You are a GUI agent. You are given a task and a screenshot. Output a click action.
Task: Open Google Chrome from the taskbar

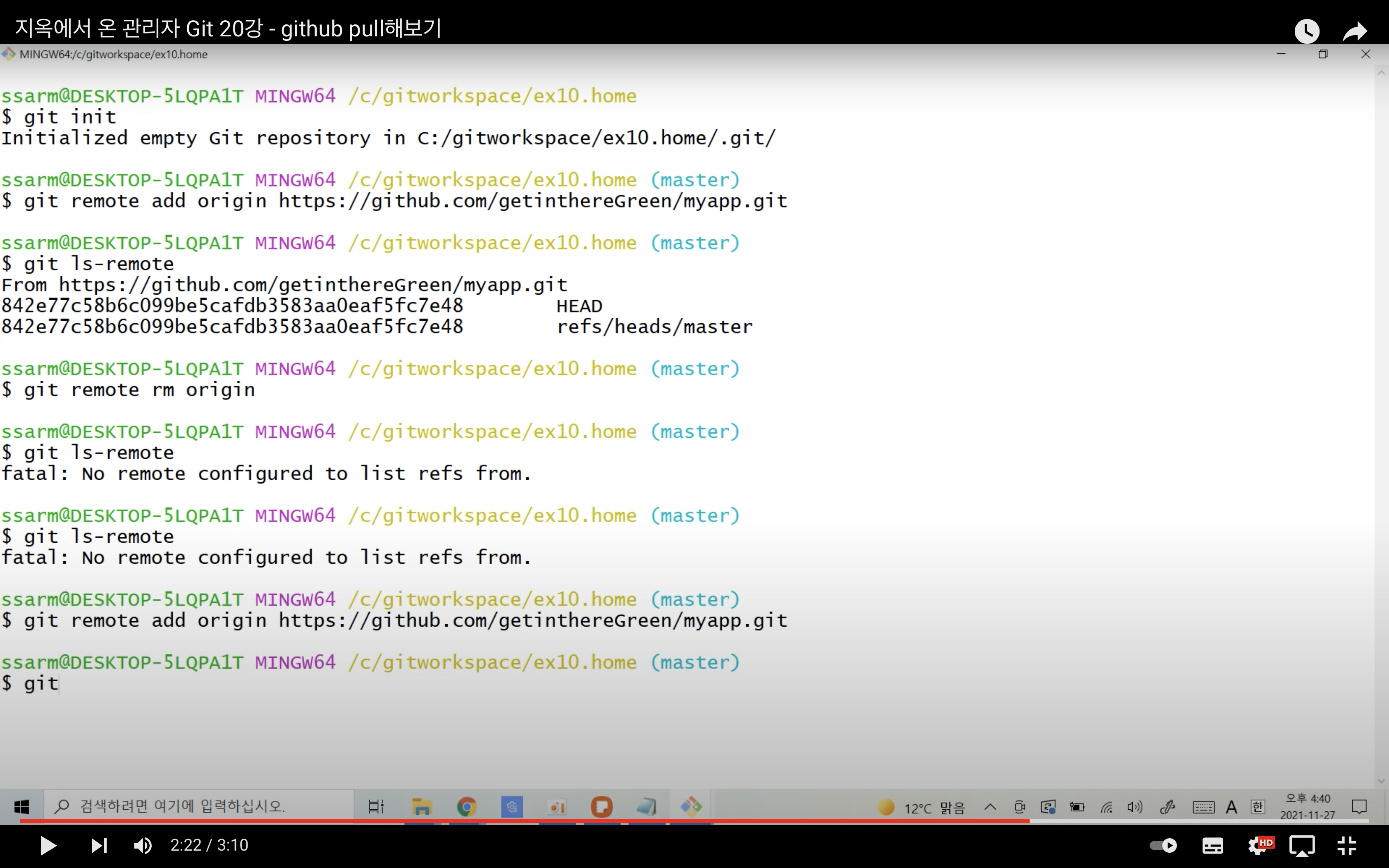(467, 806)
